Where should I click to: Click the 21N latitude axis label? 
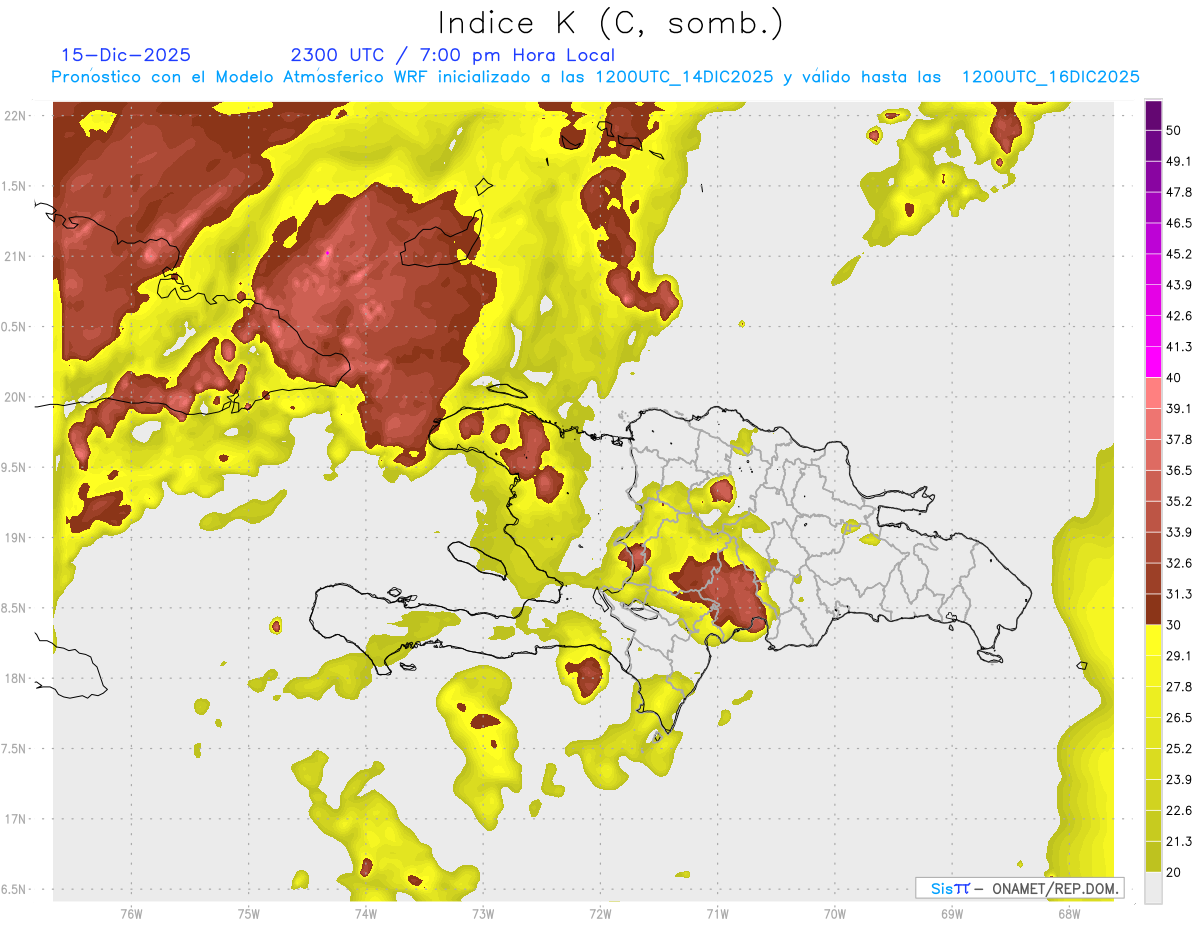pos(17,257)
